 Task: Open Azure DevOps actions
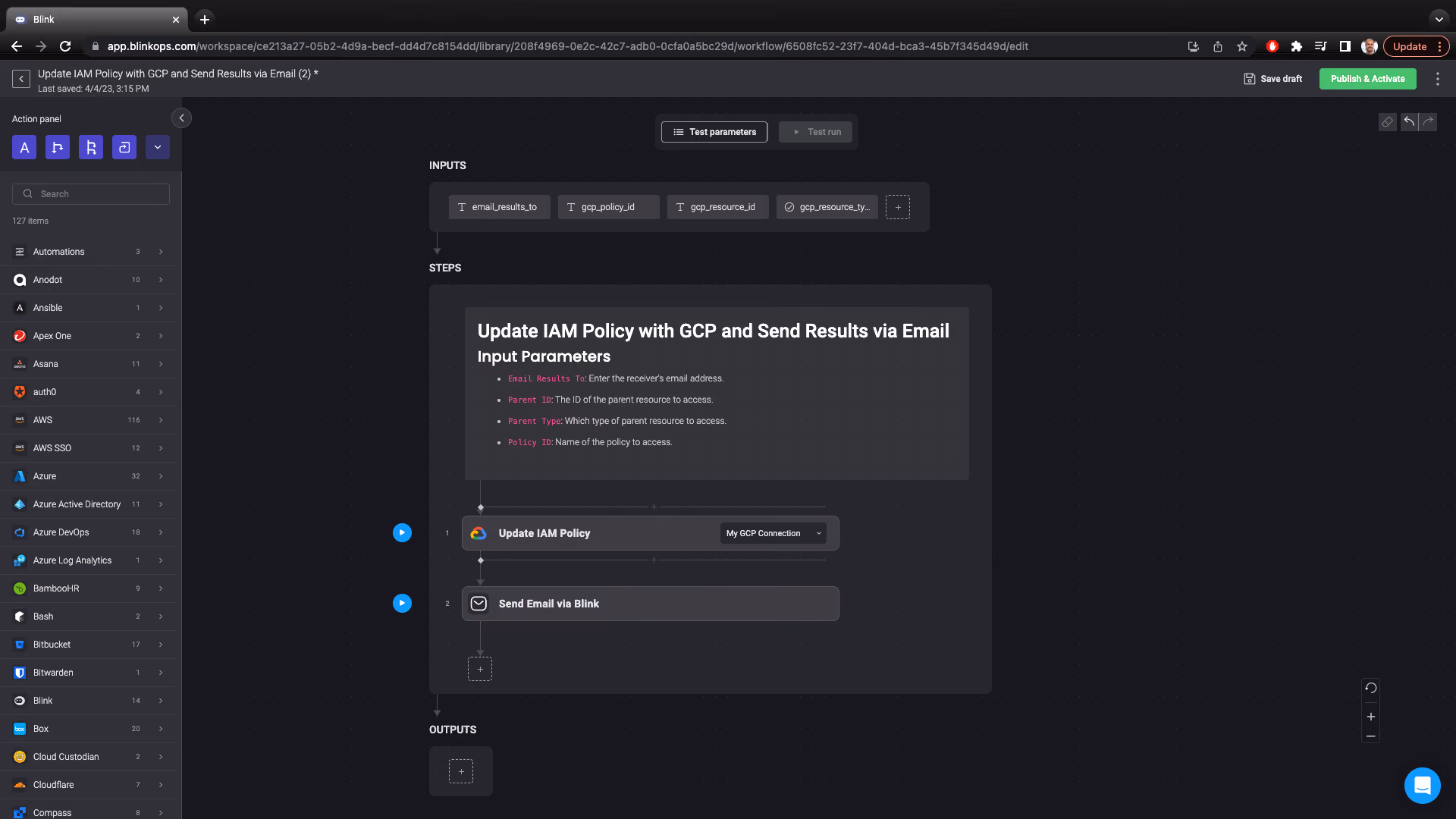(x=88, y=532)
